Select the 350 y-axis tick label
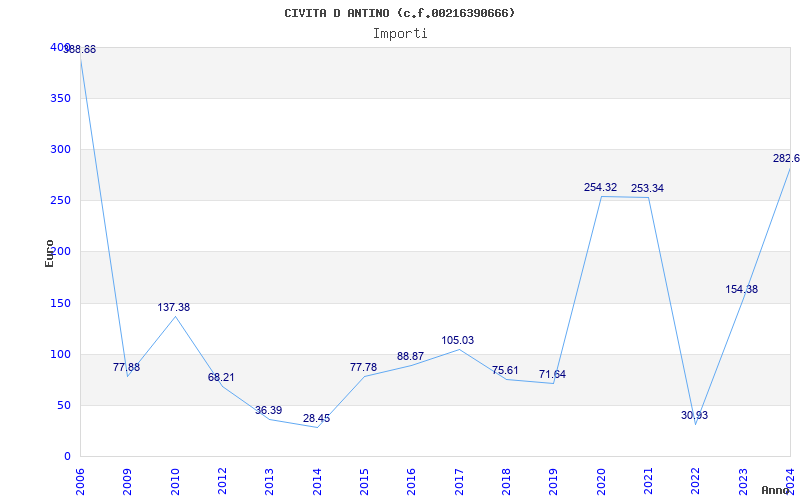The image size is (800, 500). (x=60, y=98)
